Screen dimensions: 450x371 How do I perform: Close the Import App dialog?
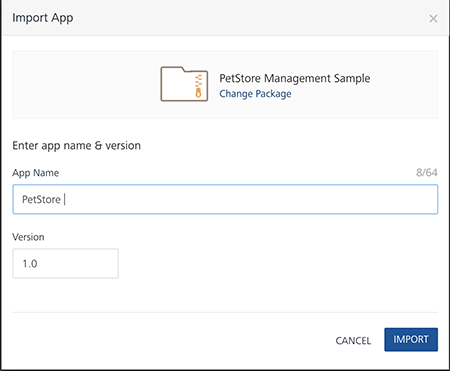(x=433, y=18)
